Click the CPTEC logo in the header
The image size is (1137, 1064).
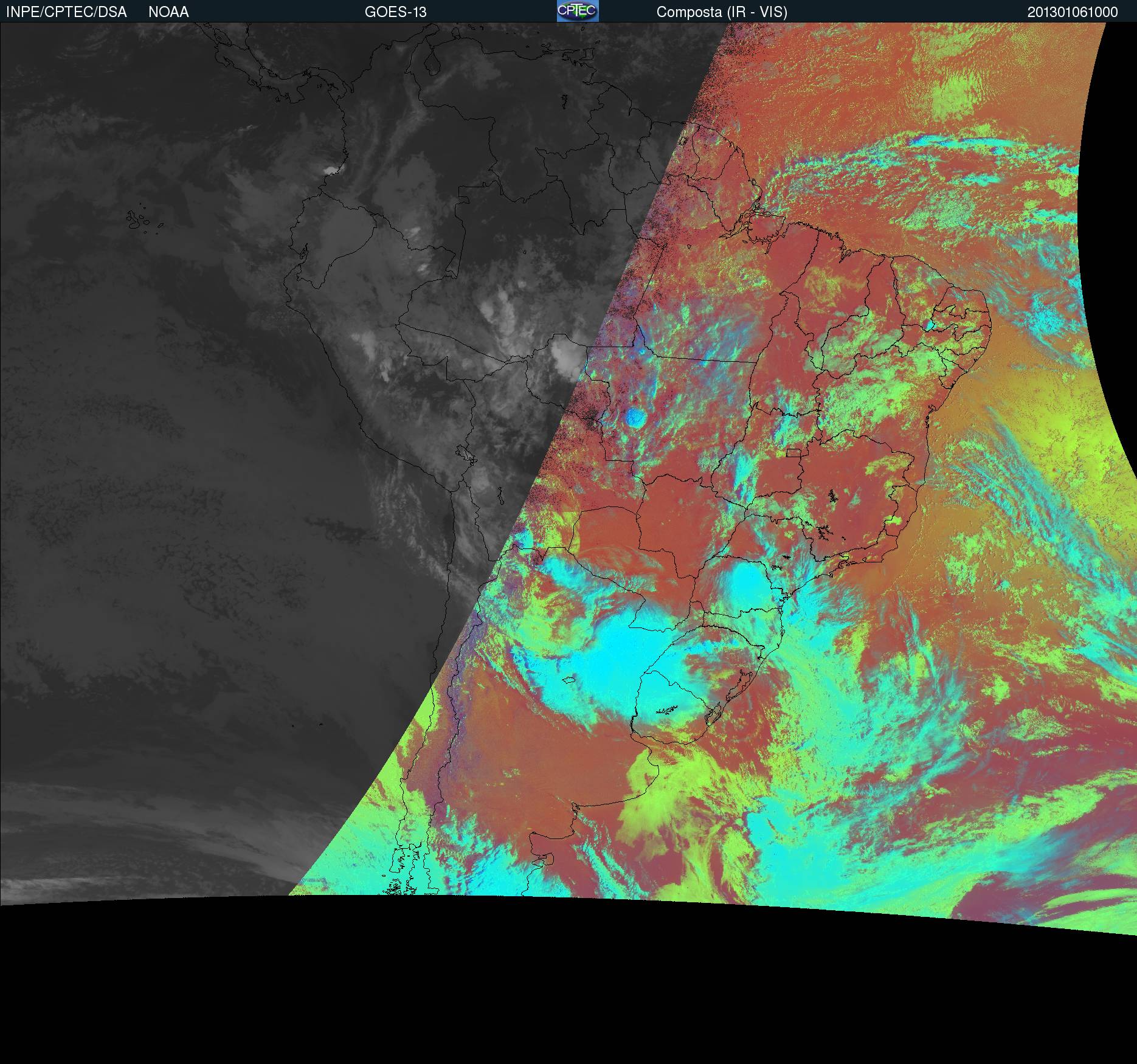point(578,11)
